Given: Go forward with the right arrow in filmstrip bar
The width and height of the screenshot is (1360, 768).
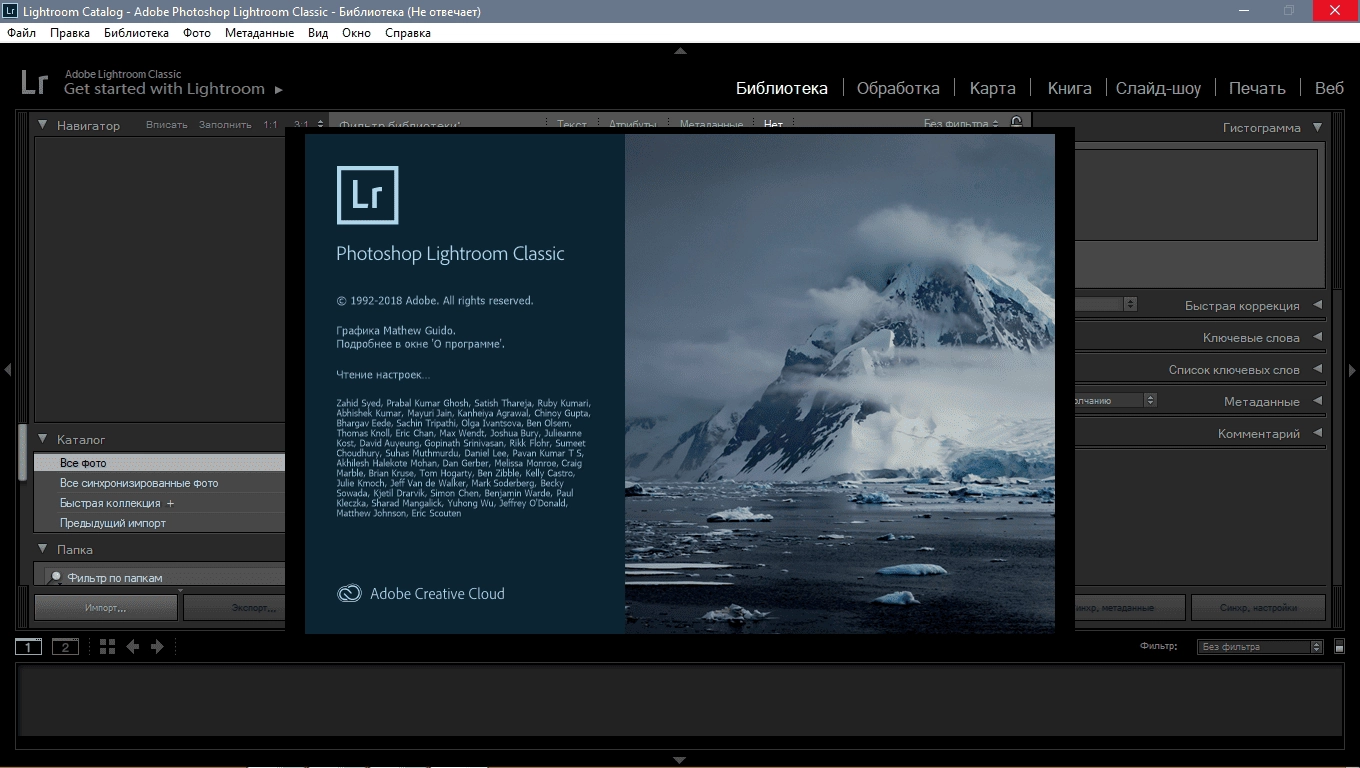Looking at the screenshot, I should [157, 647].
